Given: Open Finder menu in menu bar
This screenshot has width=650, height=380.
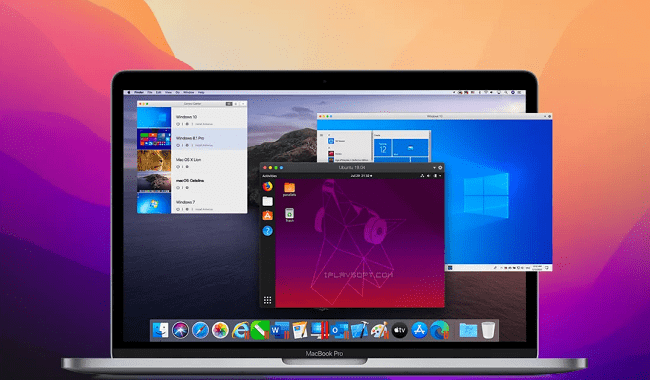Looking at the screenshot, I should 139,92.
